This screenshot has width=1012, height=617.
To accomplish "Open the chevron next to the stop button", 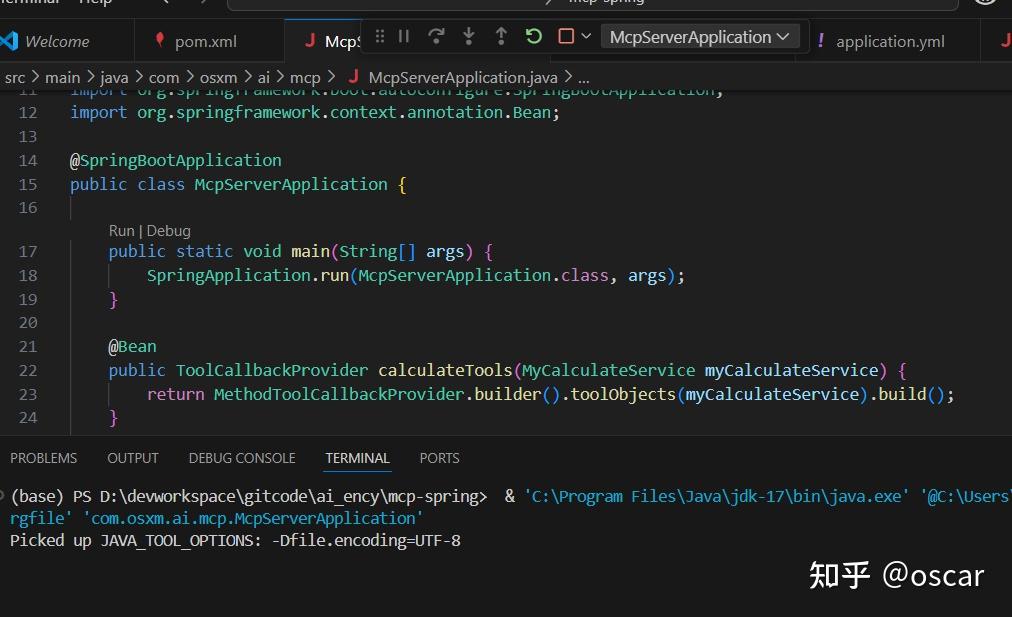I will [x=587, y=35].
